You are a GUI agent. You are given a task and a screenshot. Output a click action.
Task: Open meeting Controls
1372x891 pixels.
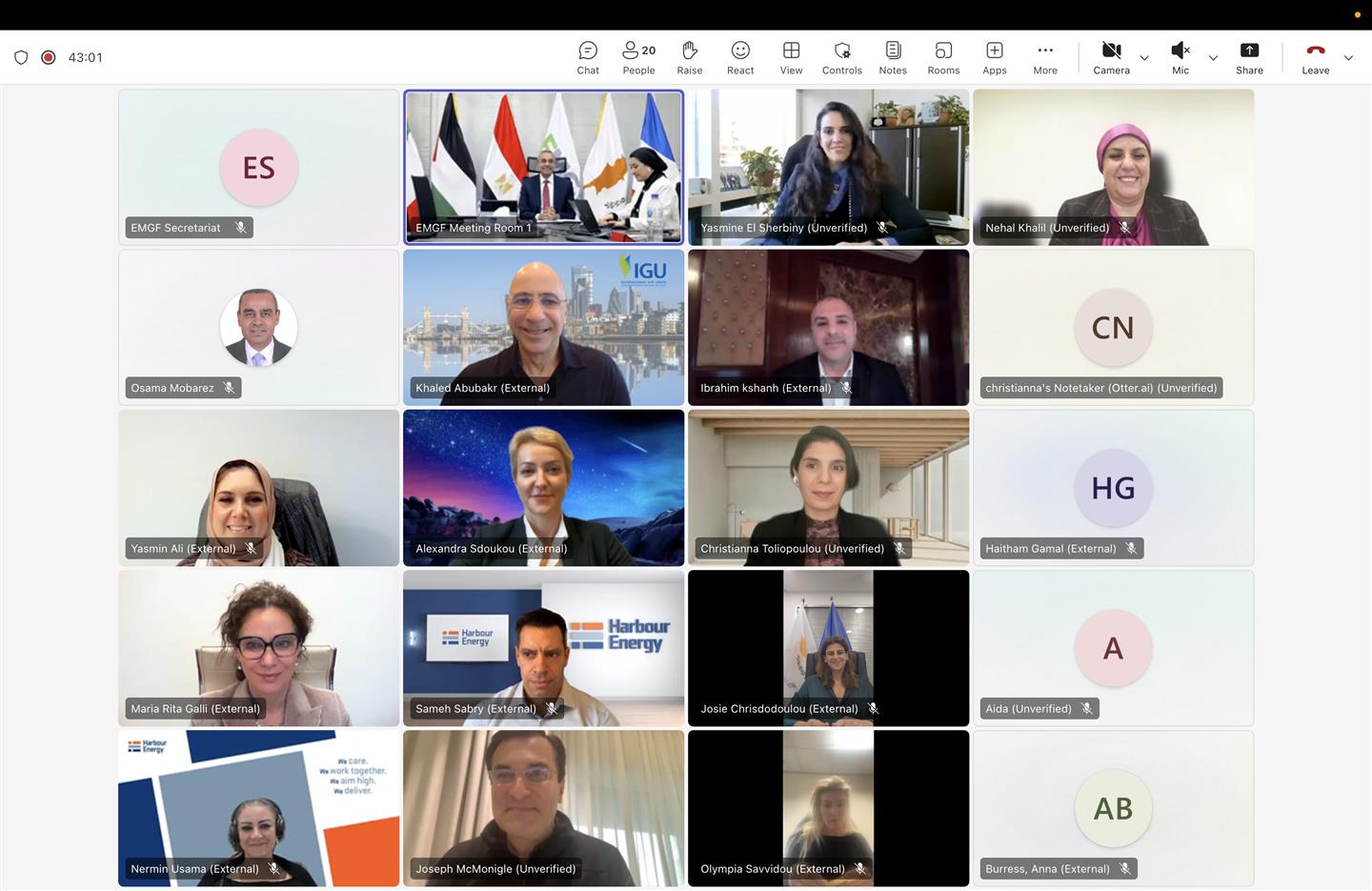(x=841, y=57)
